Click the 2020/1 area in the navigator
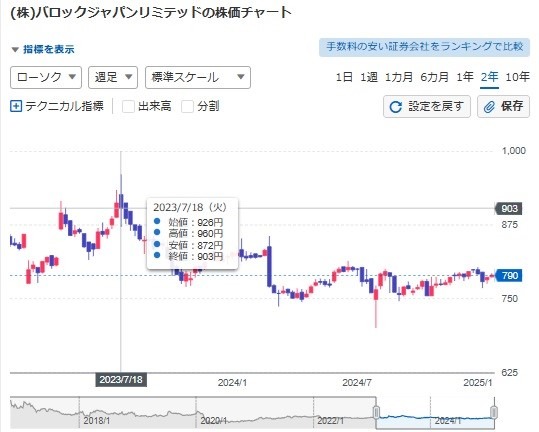This screenshot has width=539, height=432. 213,421
